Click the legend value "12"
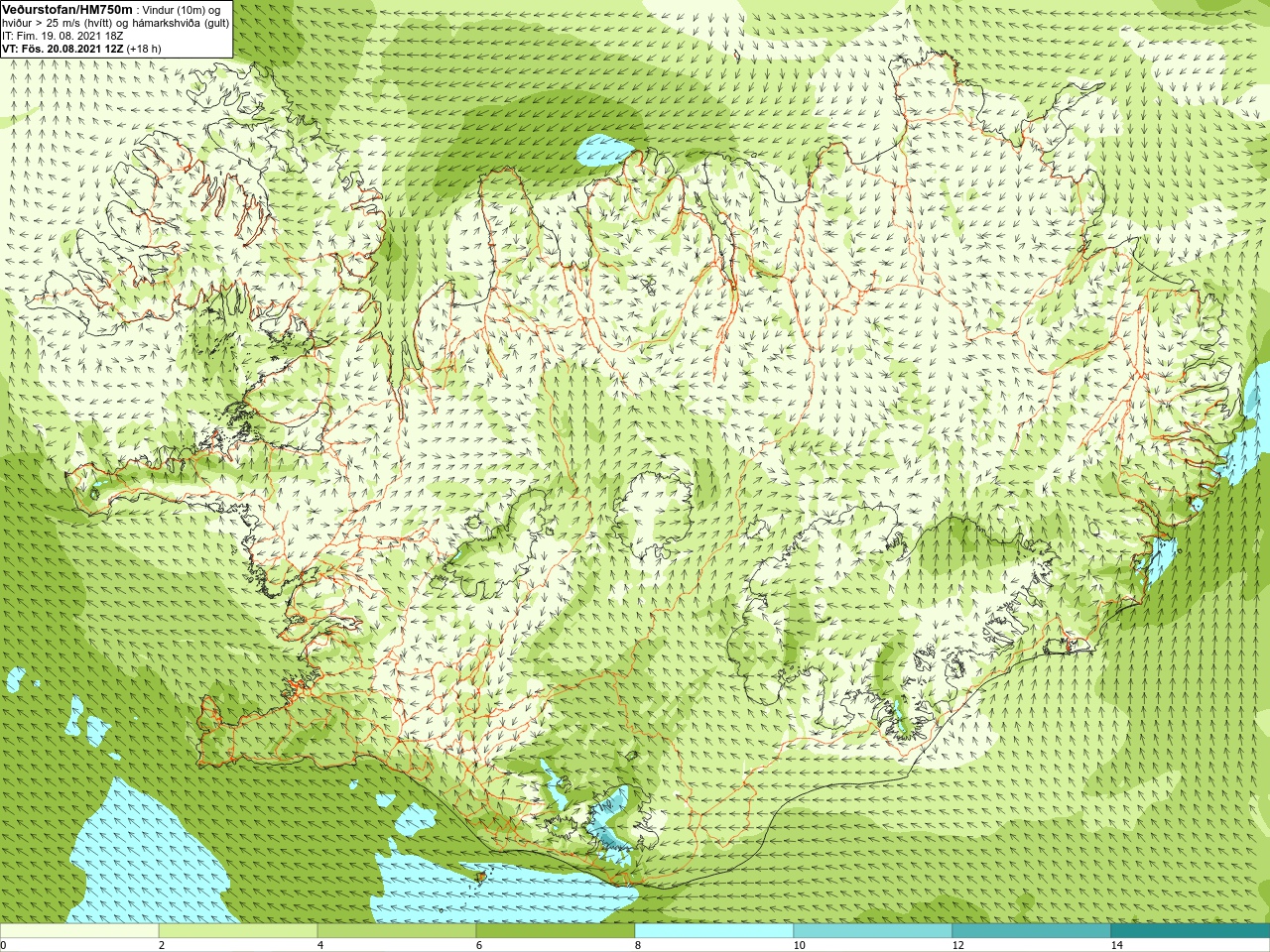Screen dimensions: 1270x952 tap(957, 945)
